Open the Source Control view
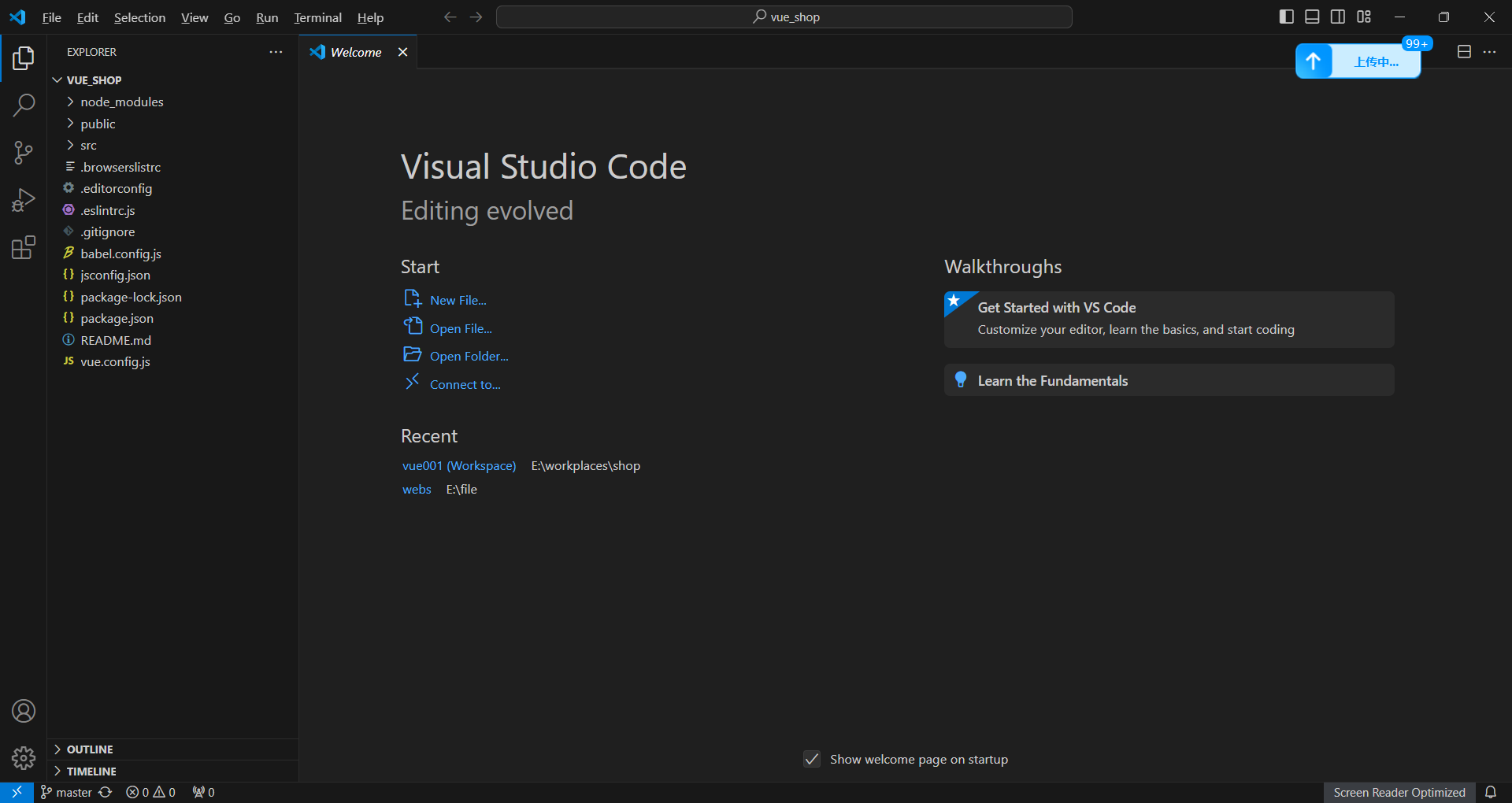 pyautogui.click(x=24, y=153)
